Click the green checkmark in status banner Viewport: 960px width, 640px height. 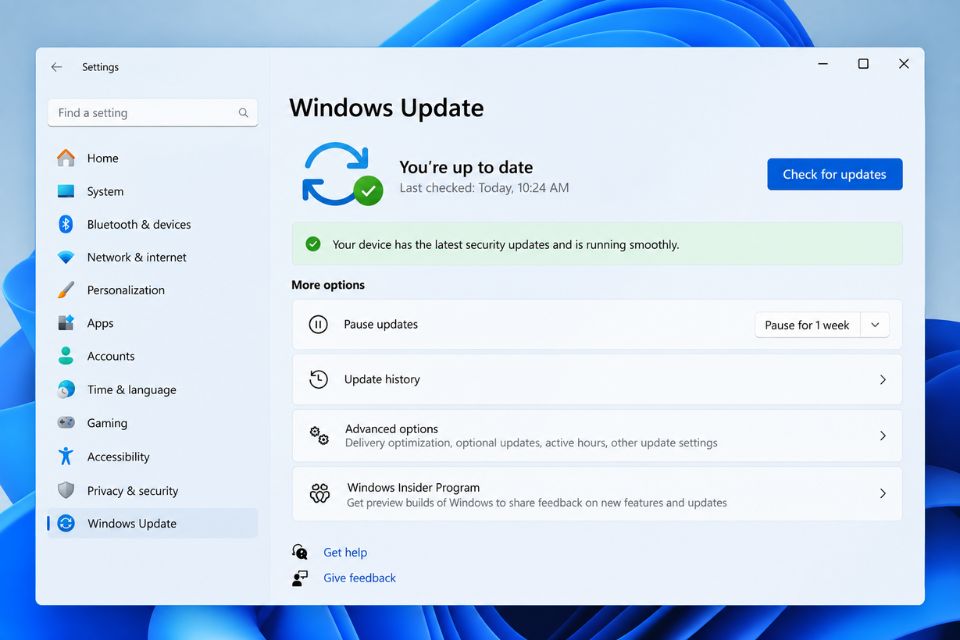[313, 244]
